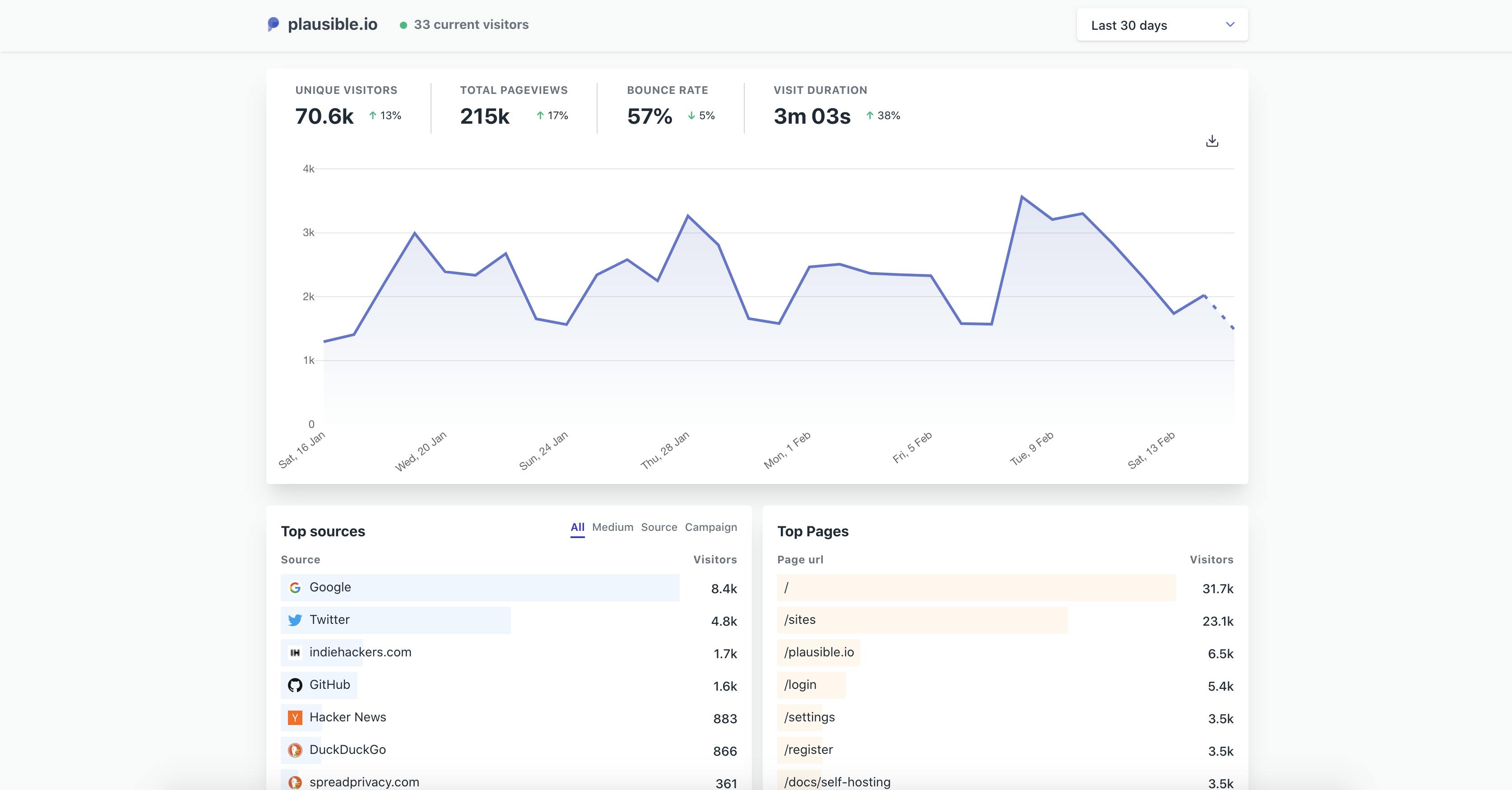Filter by indiehackers.com source
The width and height of the screenshot is (1512, 790).
(360, 652)
